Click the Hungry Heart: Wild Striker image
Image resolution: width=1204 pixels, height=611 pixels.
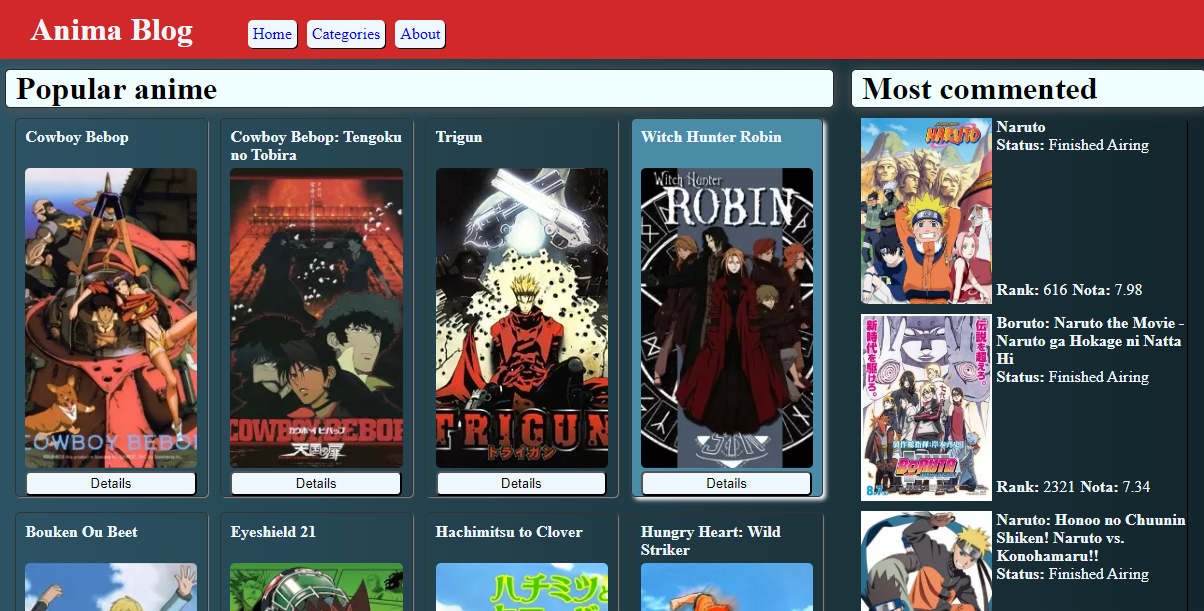[727, 587]
